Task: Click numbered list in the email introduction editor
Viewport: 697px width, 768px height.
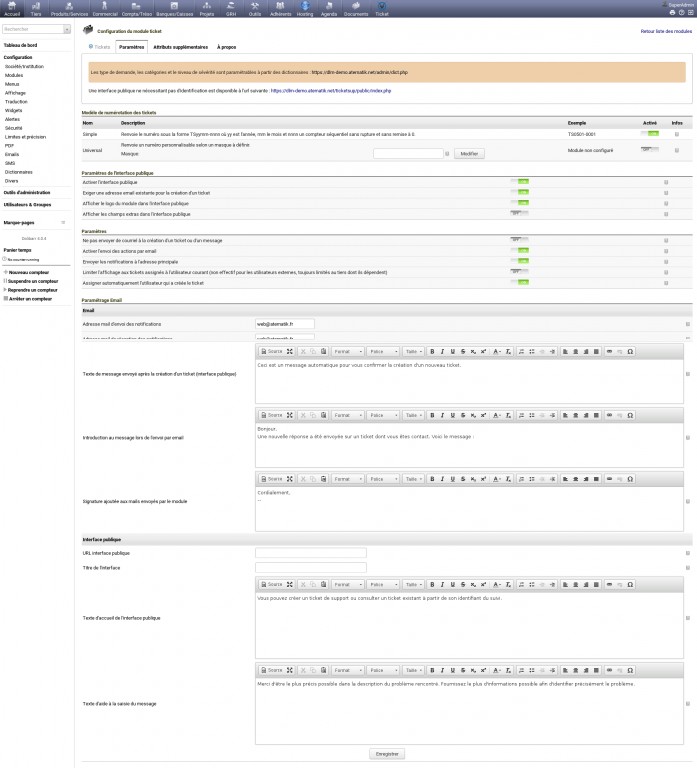Action: pos(521,415)
